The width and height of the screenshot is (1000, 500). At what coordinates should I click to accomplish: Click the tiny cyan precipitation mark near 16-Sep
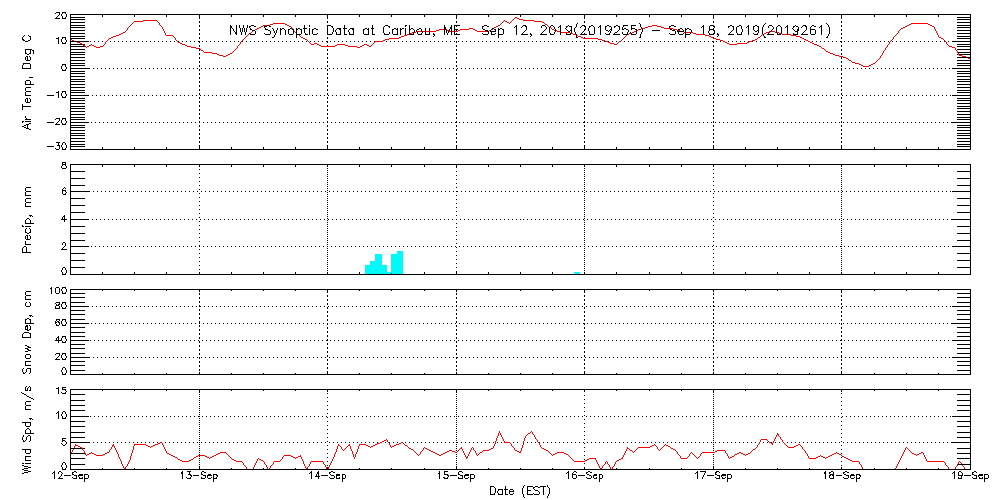577,271
